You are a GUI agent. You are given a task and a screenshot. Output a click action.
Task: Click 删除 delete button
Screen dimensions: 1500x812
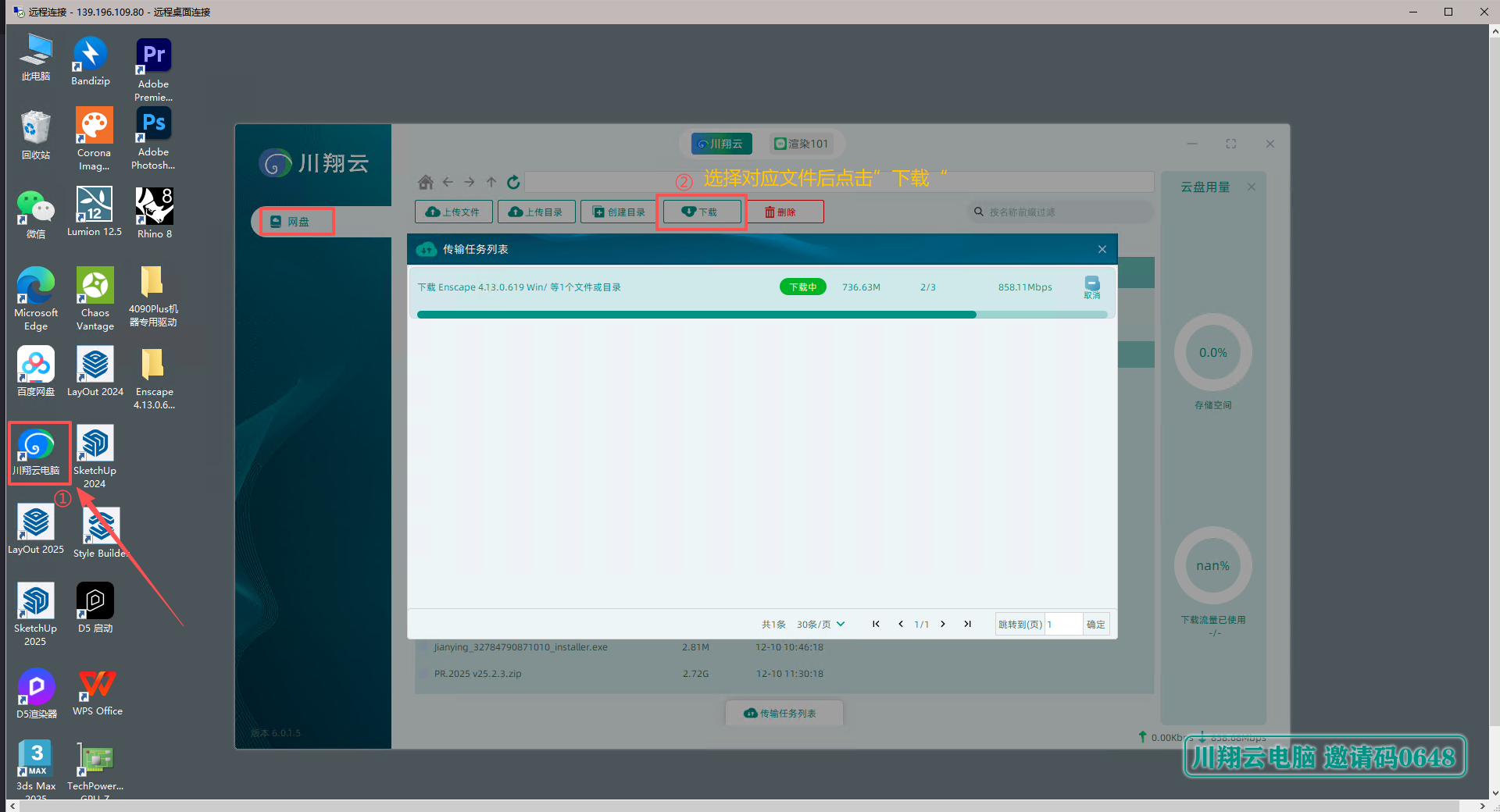(x=784, y=212)
